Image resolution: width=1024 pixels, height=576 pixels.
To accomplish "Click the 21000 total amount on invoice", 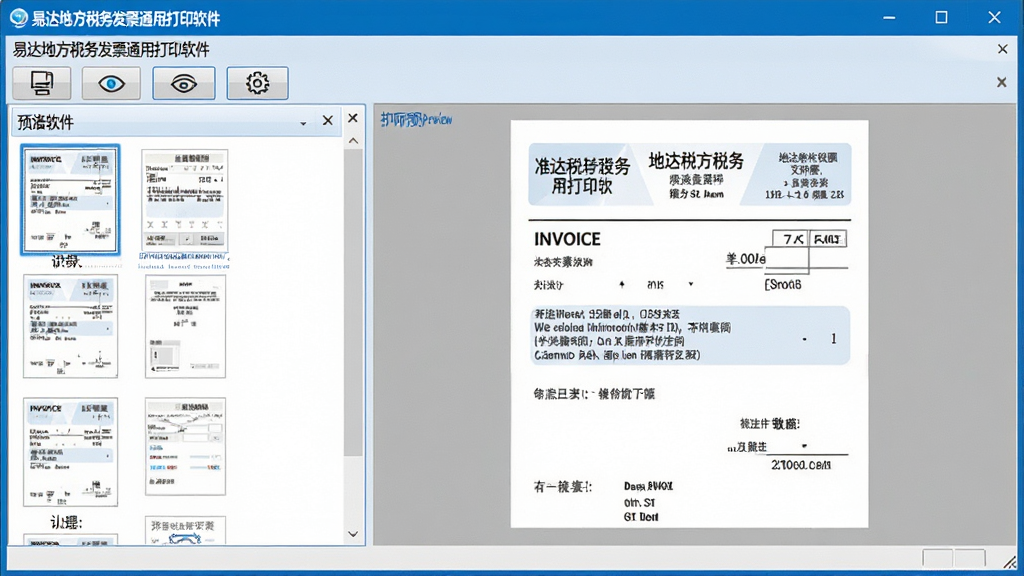I will 801,465.
